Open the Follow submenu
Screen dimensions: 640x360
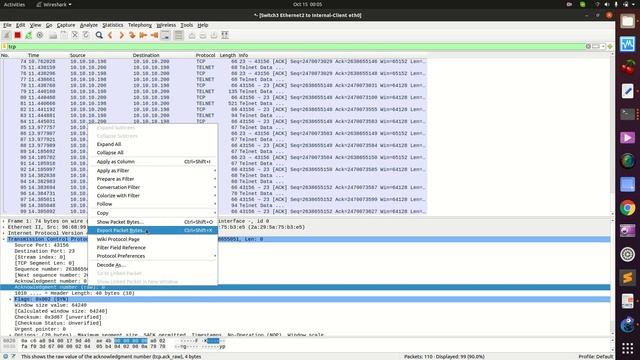point(153,204)
